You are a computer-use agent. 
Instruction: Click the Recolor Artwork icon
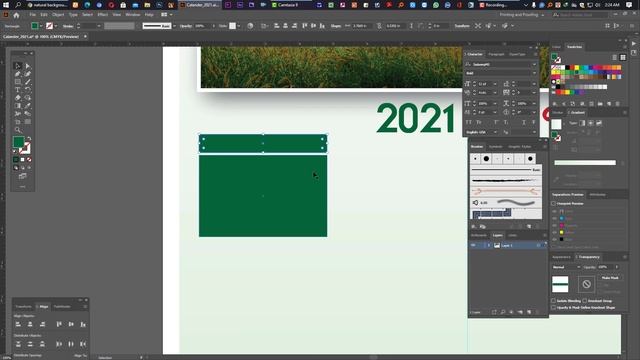tap(250, 26)
